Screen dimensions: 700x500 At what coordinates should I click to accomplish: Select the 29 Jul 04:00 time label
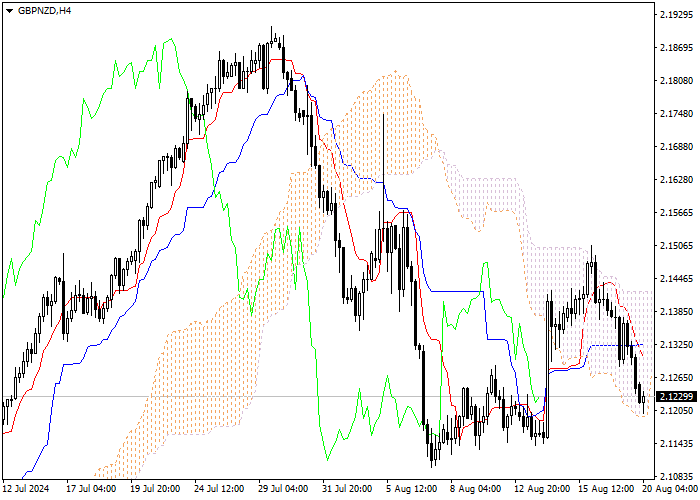click(x=283, y=489)
